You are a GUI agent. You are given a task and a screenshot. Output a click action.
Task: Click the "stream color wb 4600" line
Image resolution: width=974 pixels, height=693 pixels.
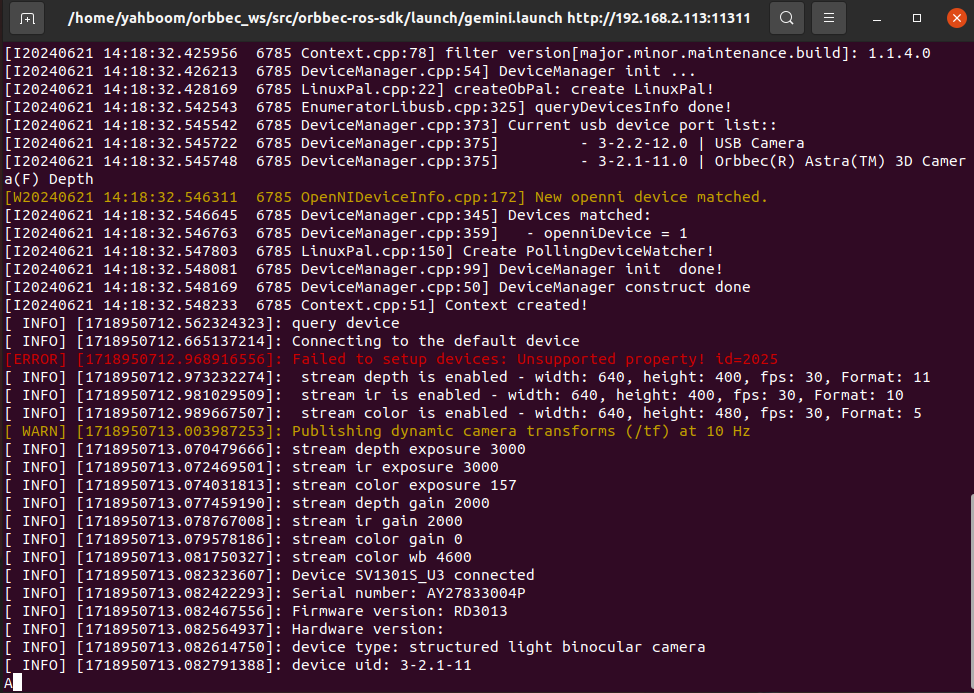[238, 558]
